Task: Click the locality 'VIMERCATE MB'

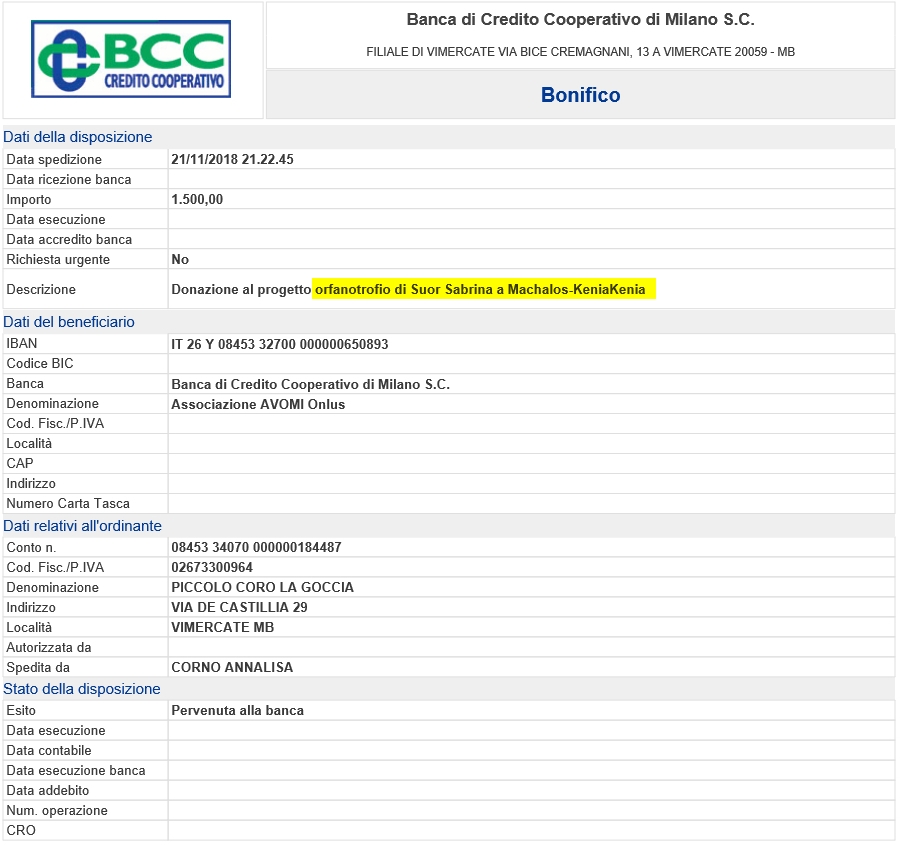Action: [x=223, y=627]
